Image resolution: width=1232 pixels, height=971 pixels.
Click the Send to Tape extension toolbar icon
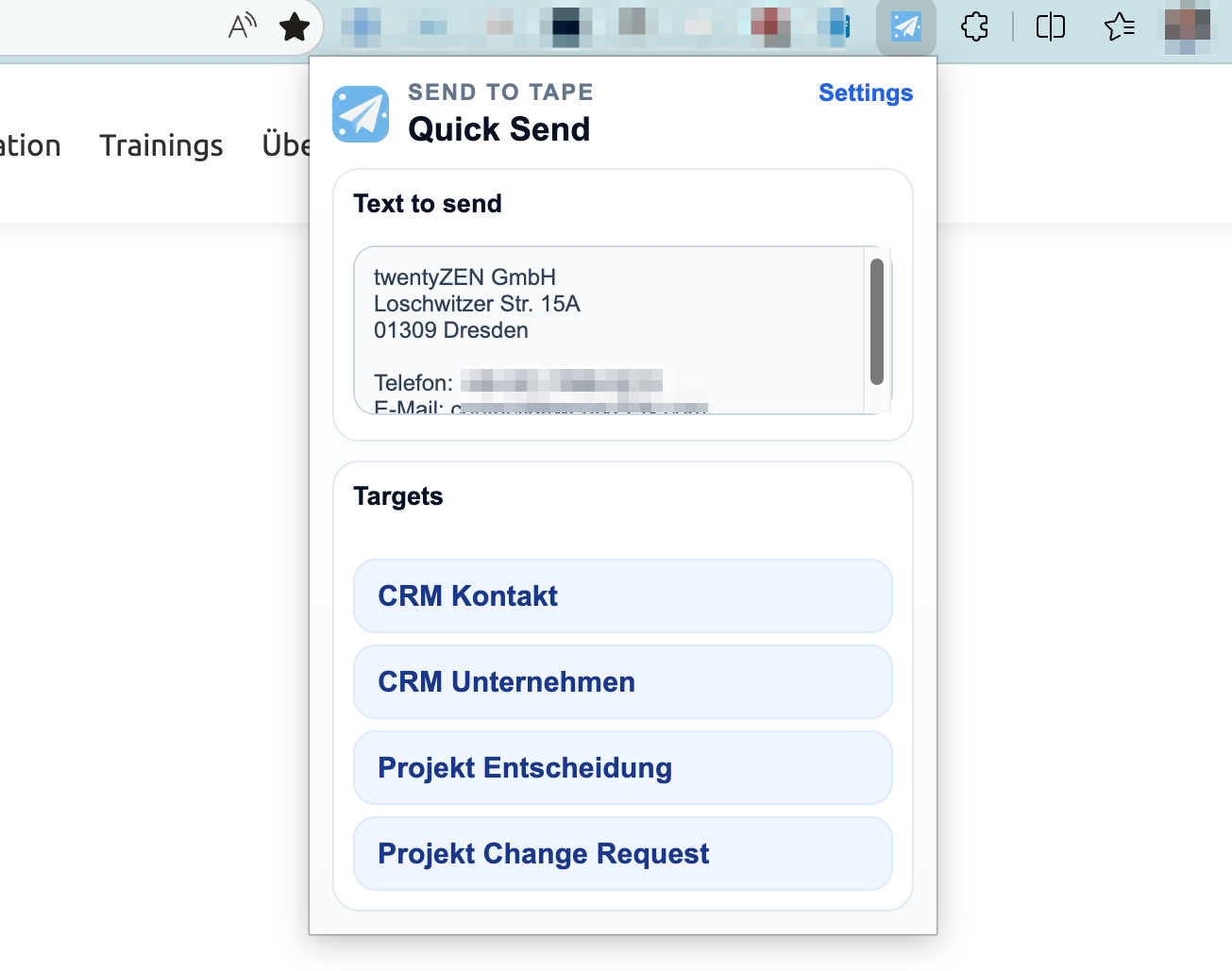905,26
